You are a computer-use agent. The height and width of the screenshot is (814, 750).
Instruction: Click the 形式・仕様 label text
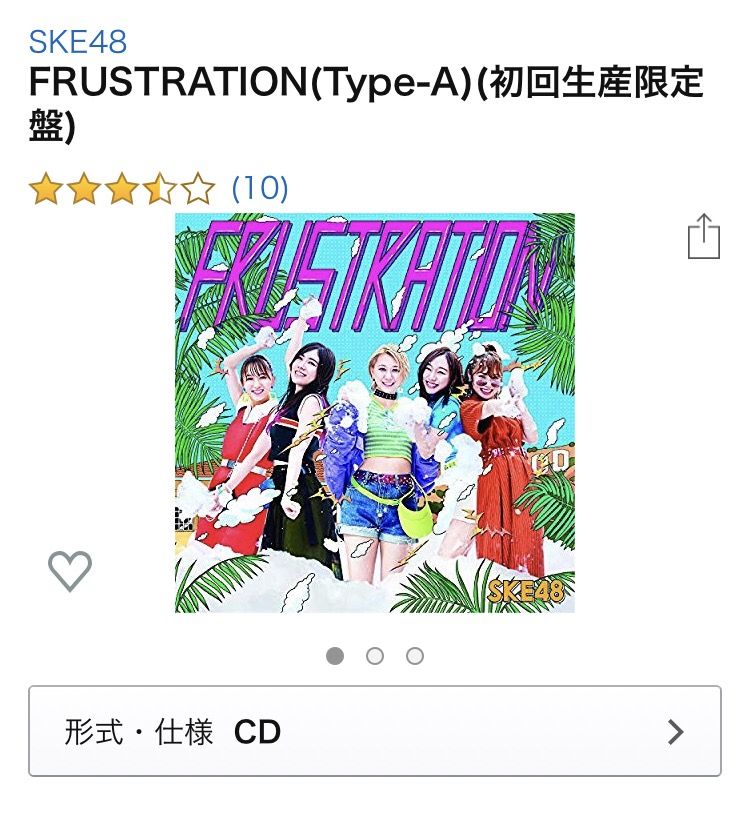[139, 732]
